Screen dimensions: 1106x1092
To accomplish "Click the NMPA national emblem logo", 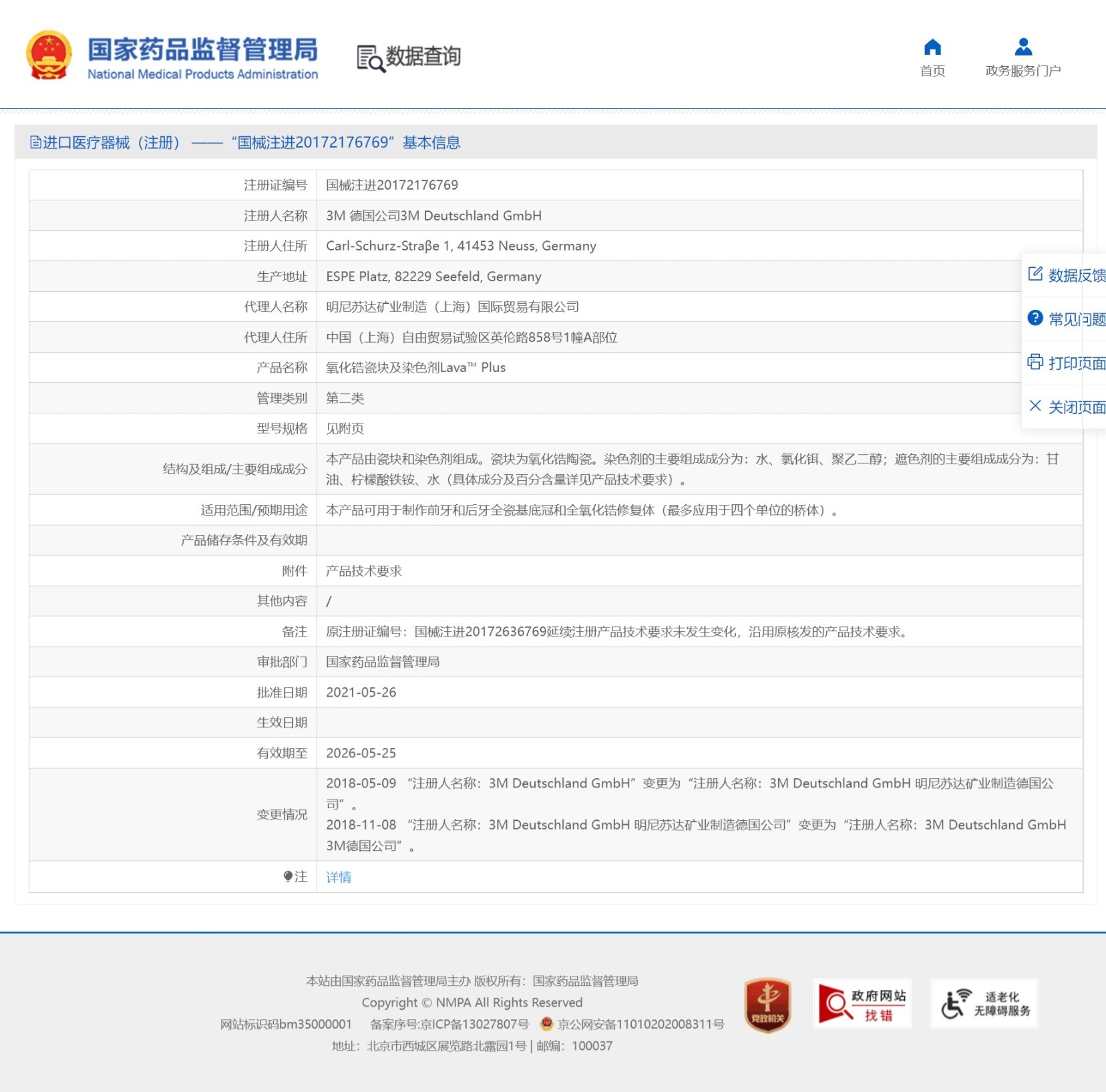I will [49, 55].
